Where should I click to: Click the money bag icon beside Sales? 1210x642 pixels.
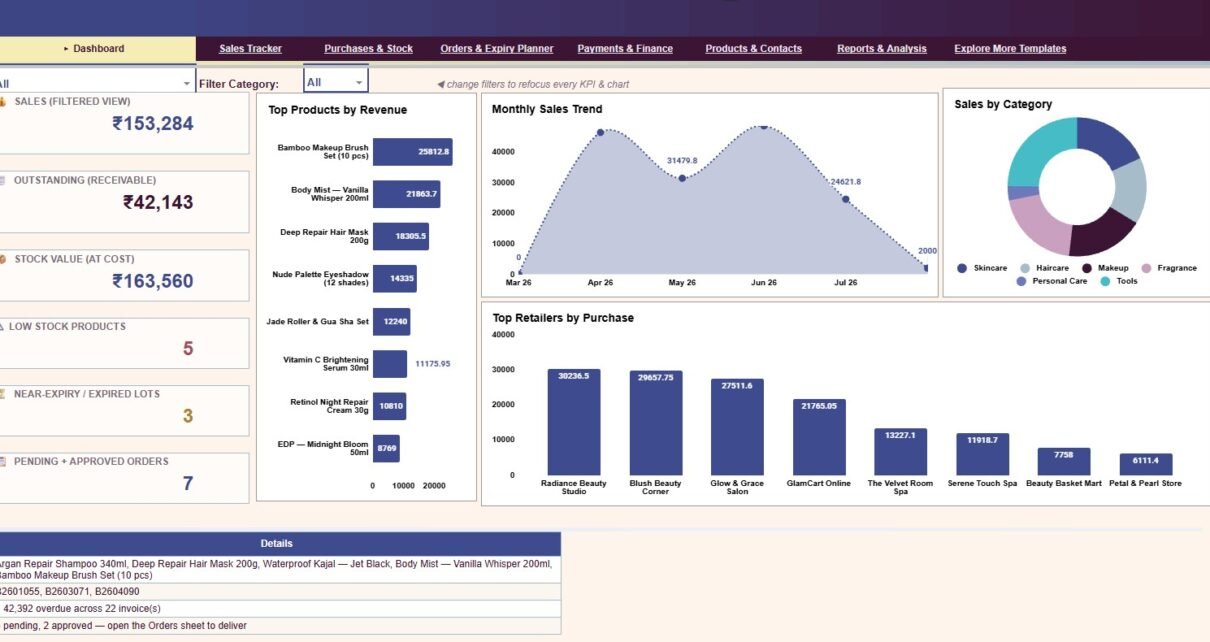[x=3, y=102]
